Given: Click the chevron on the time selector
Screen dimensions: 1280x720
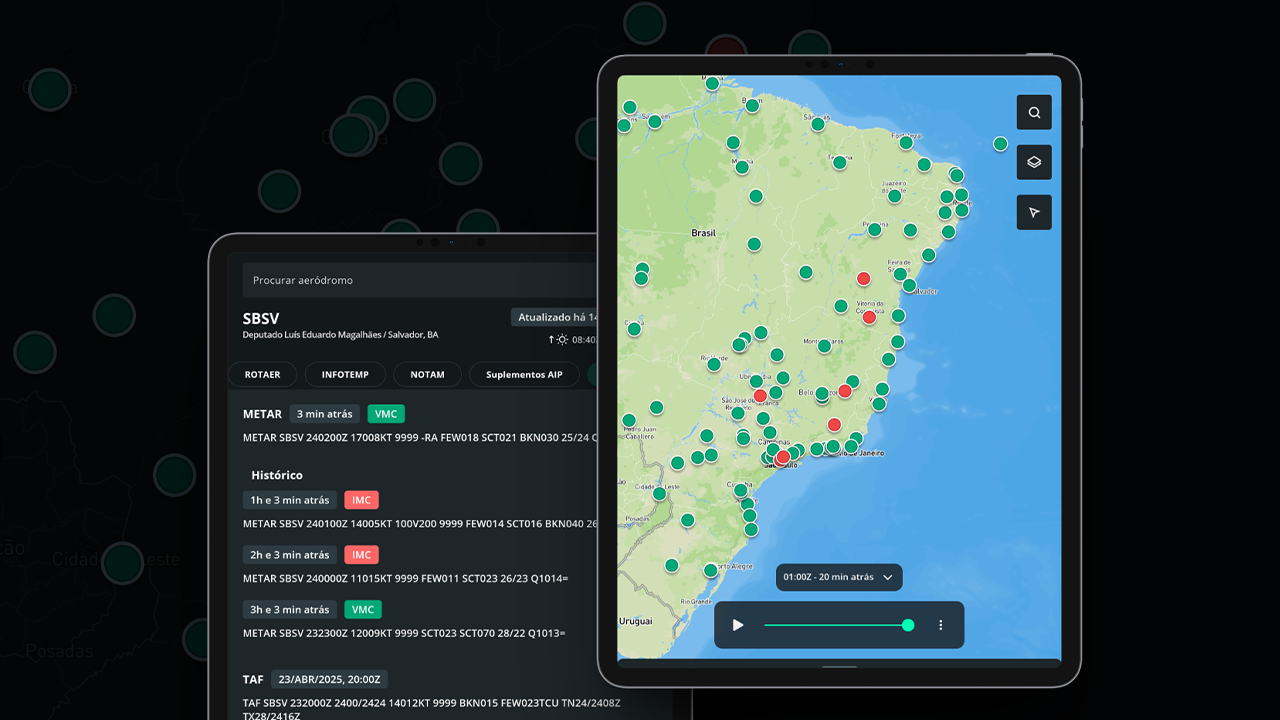Looking at the screenshot, I should [x=888, y=578].
